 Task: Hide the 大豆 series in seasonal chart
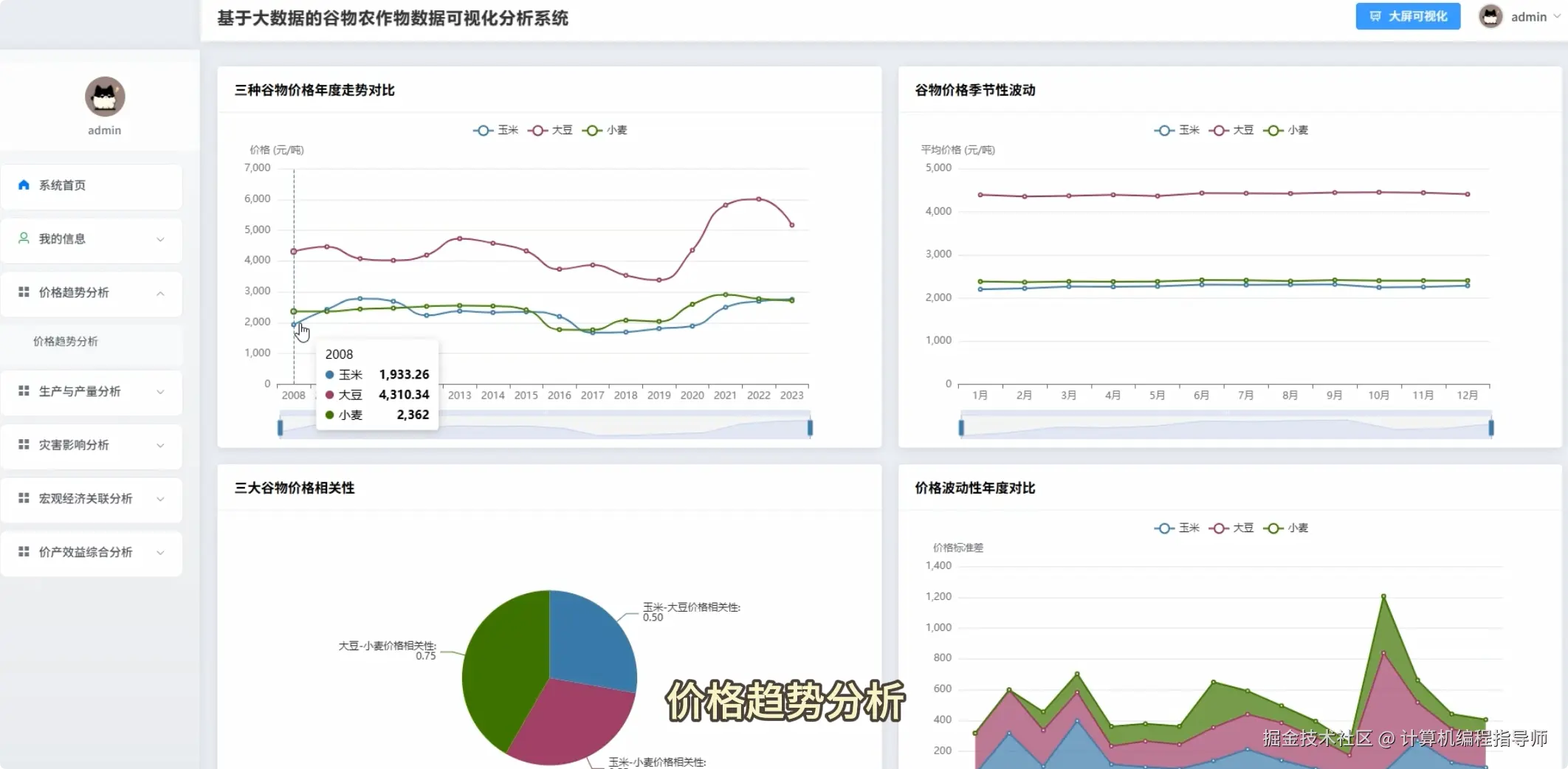point(1231,130)
